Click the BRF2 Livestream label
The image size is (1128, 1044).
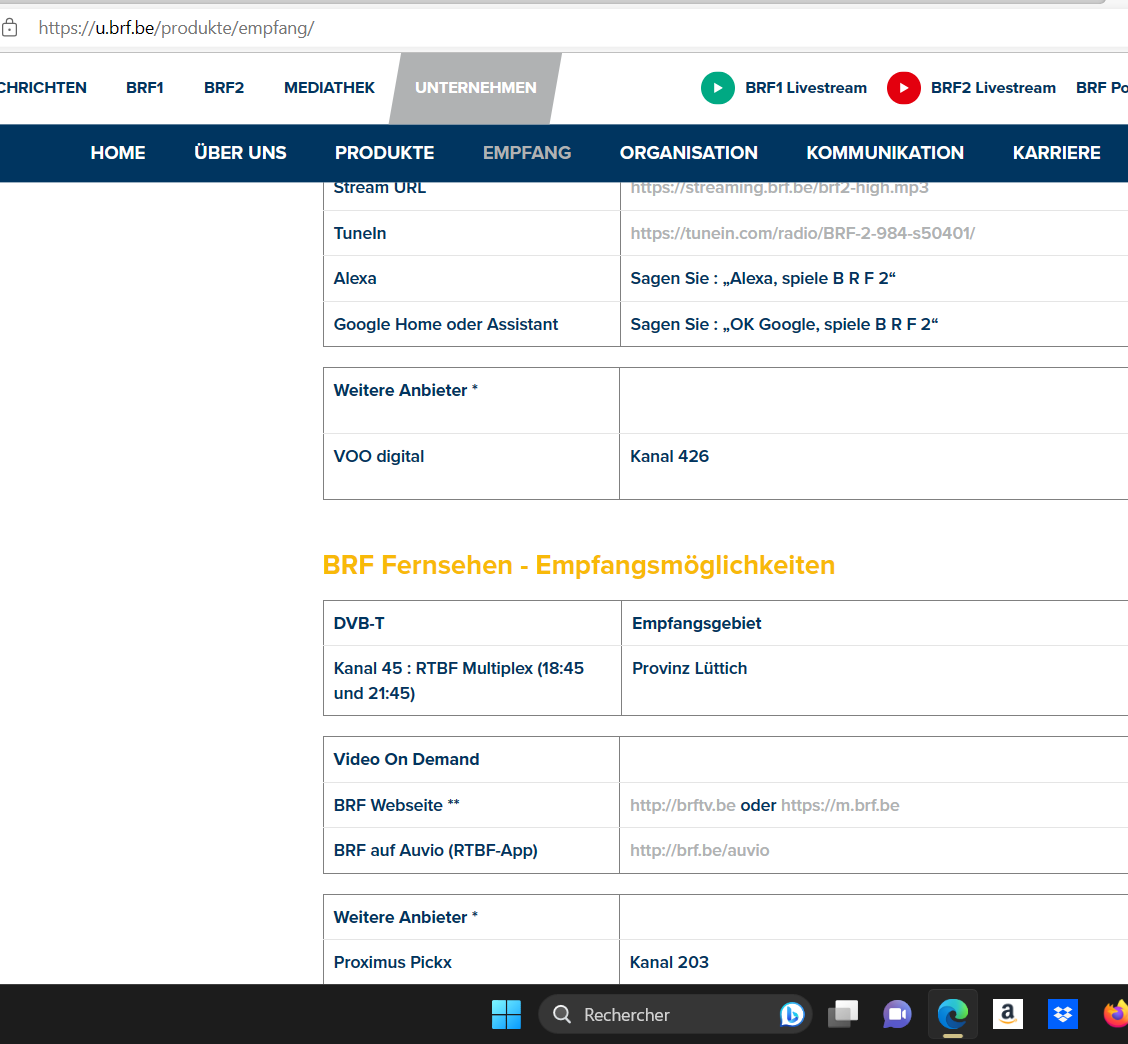point(993,88)
